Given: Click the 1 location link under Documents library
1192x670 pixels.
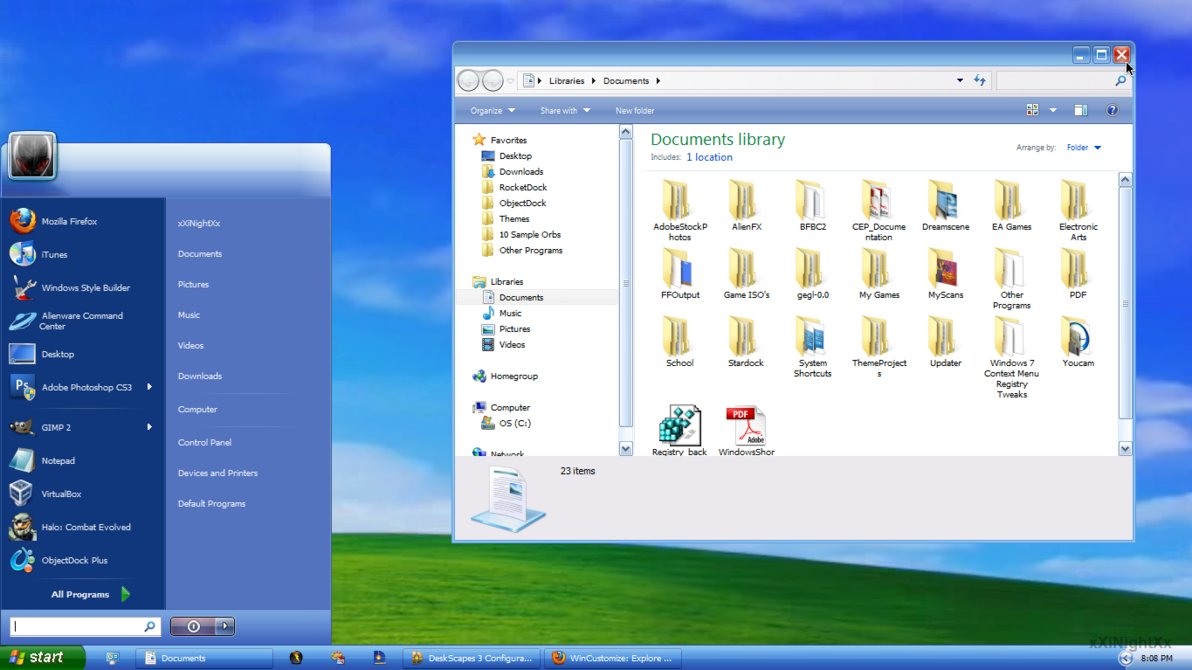Looking at the screenshot, I should pyautogui.click(x=709, y=157).
